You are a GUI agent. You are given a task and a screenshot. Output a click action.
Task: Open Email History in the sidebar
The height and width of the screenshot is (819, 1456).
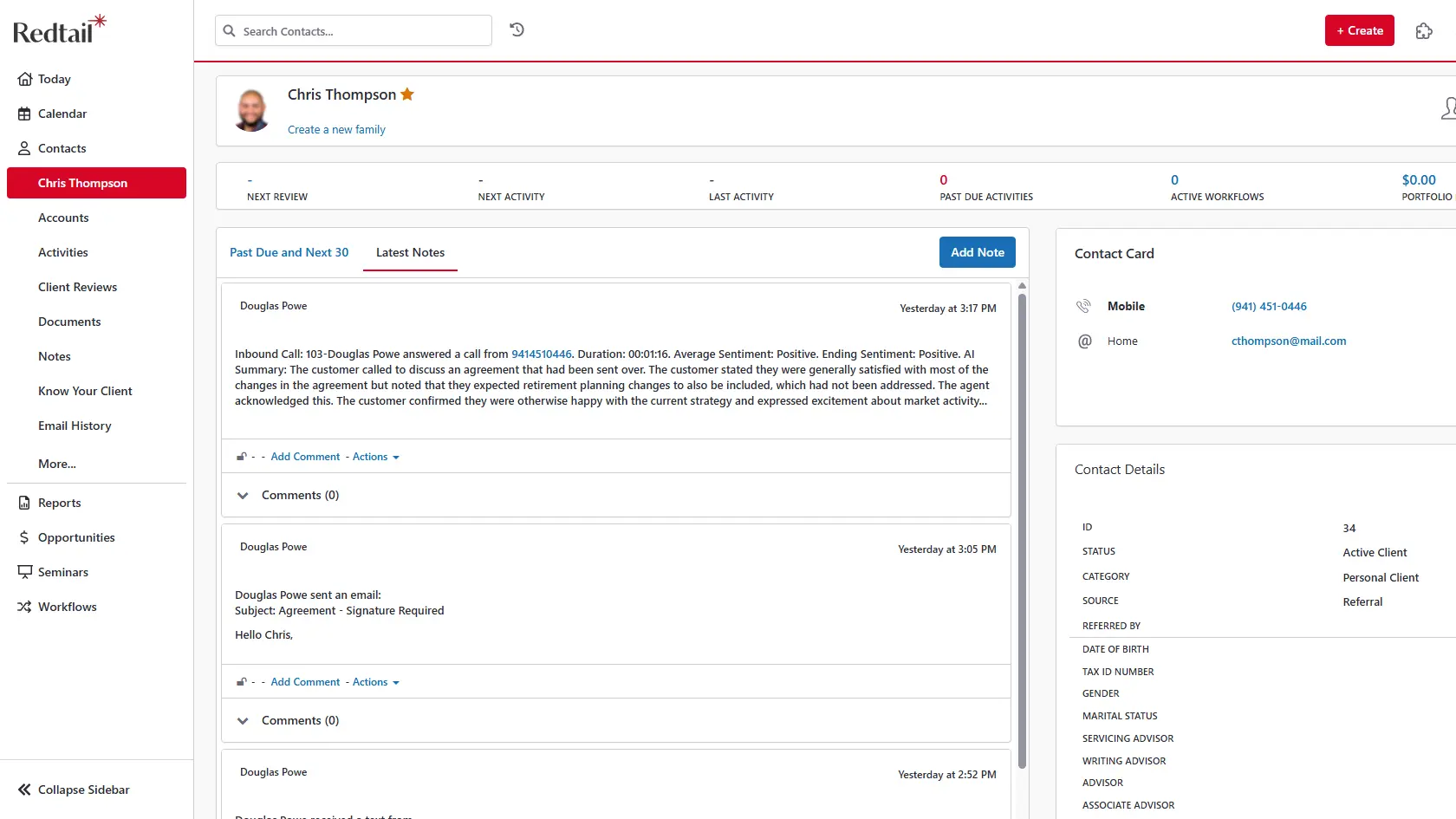pos(75,426)
